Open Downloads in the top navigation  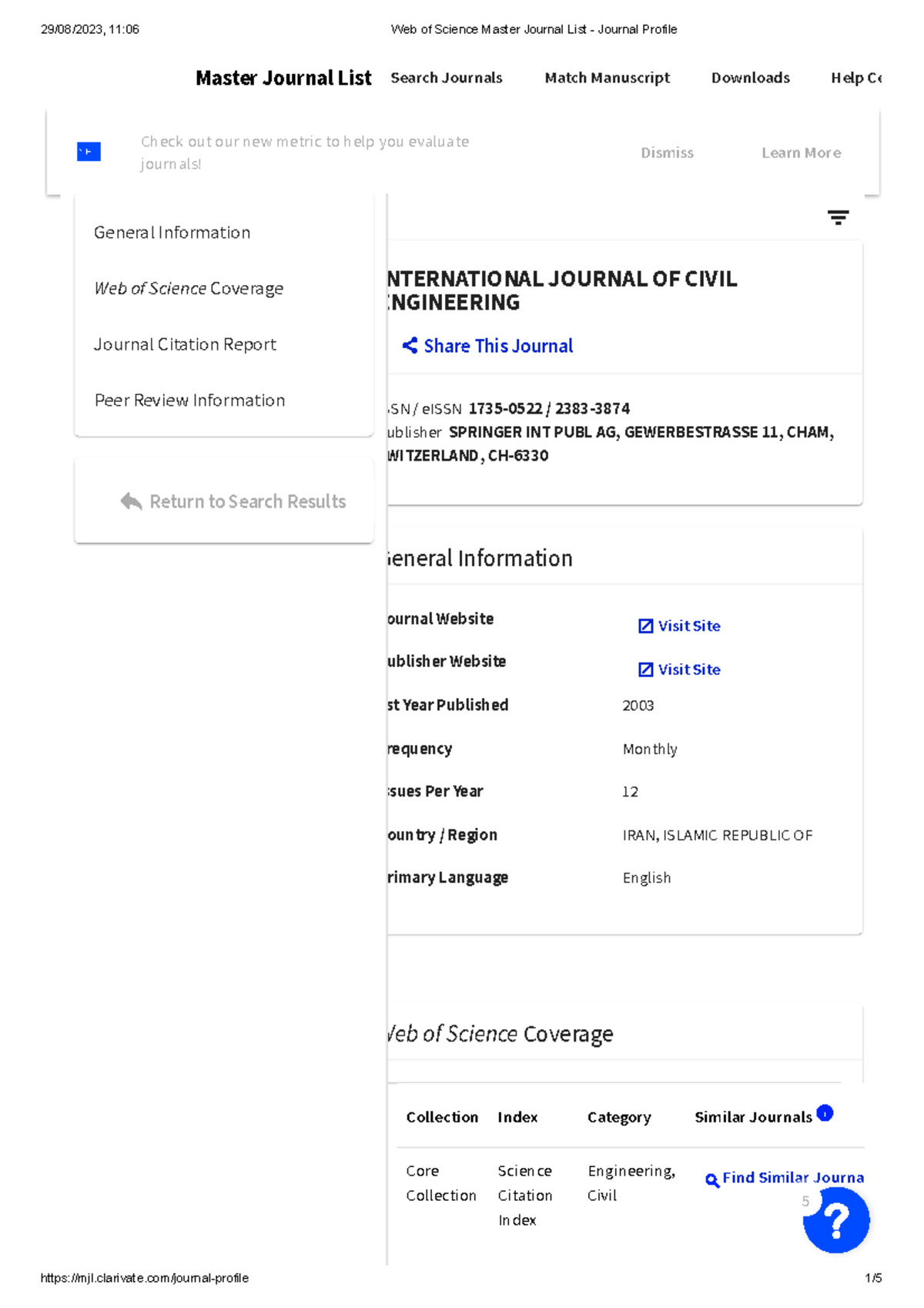click(751, 78)
